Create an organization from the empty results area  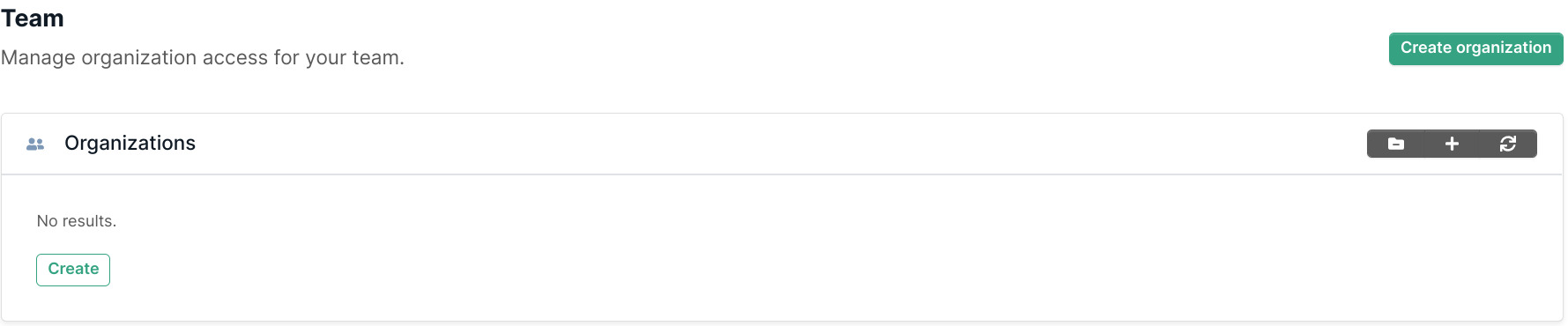click(x=73, y=270)
